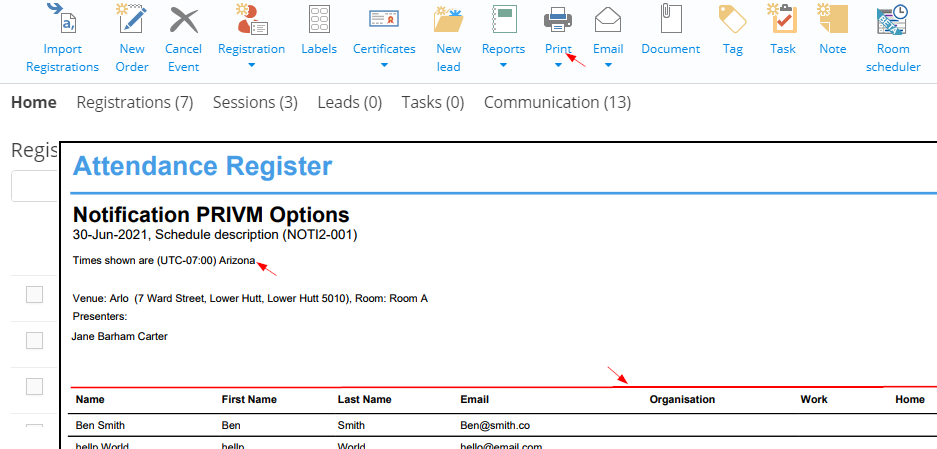Image resolution: width=937 pixels, height=449 pixels.
Task: Click the Email column header
Action: 474,399
